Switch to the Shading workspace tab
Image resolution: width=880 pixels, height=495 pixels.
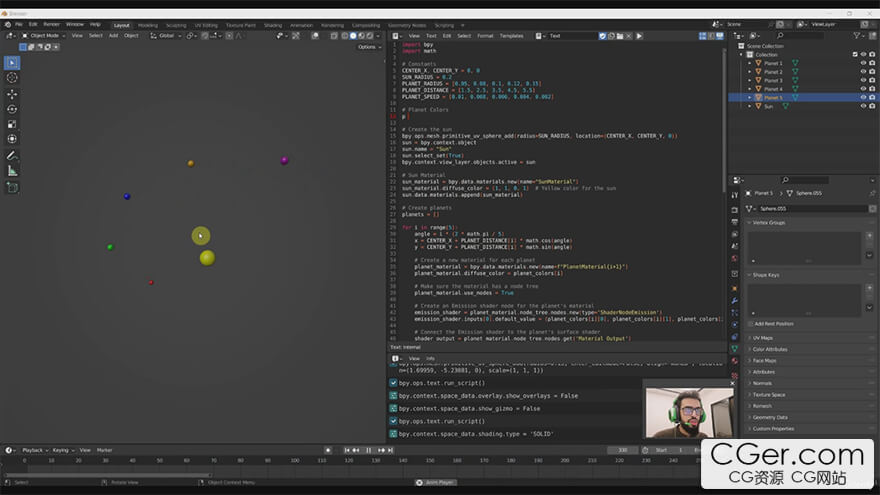[273, 25]
